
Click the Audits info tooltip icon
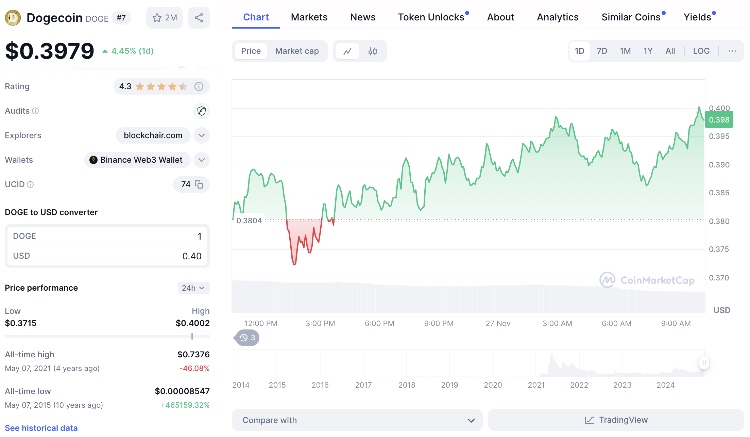[35, 111]
